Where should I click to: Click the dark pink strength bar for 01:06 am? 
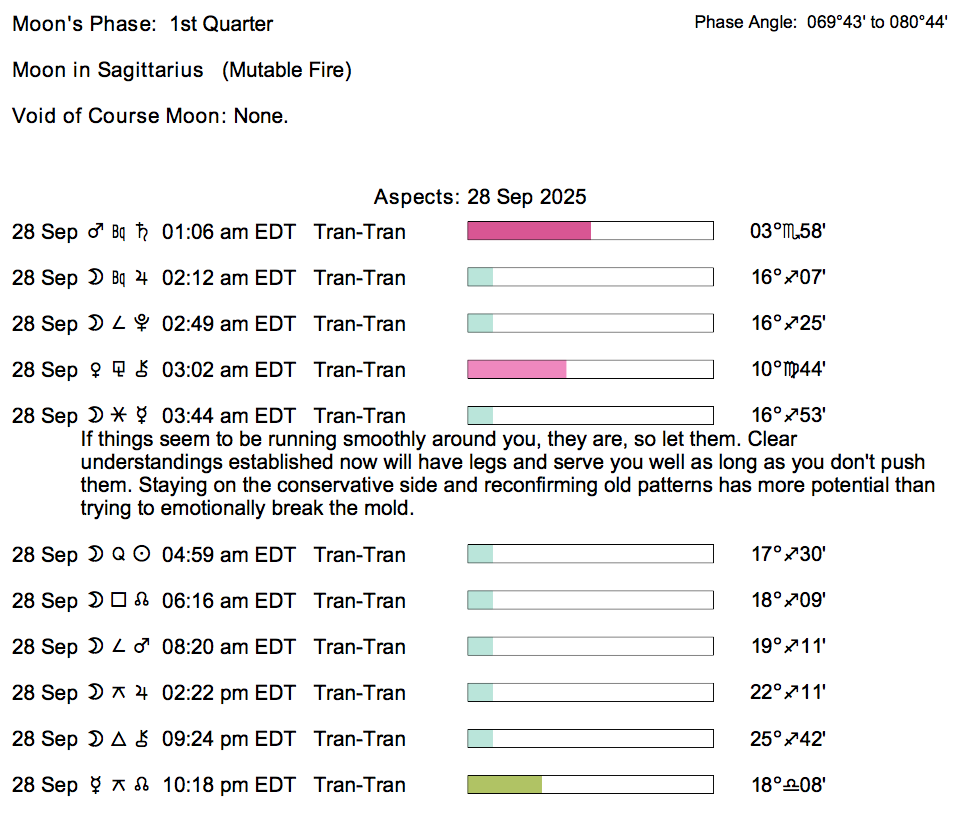(x=529, y=232)
